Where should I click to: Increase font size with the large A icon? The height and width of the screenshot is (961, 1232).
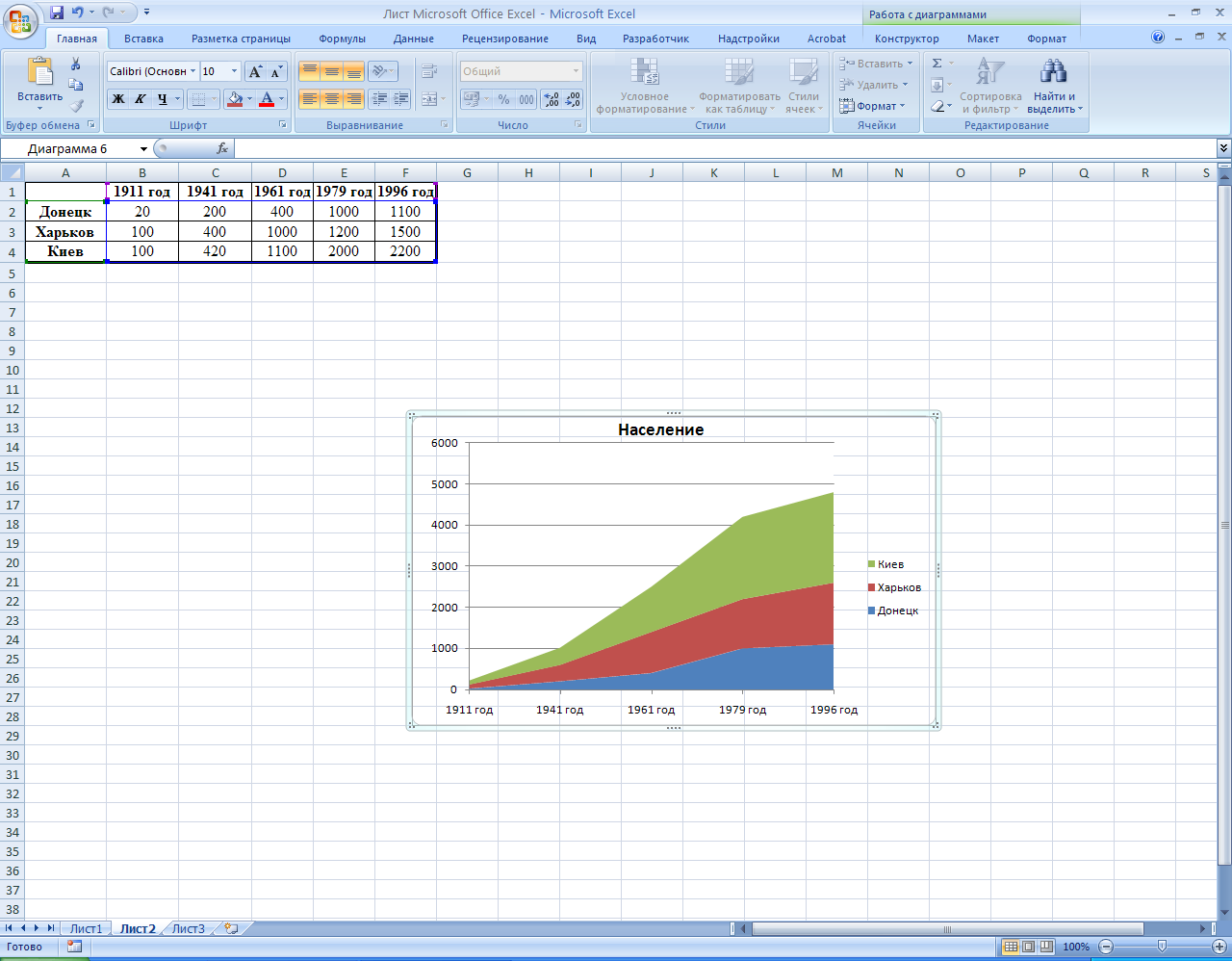(x=255, y=71)
